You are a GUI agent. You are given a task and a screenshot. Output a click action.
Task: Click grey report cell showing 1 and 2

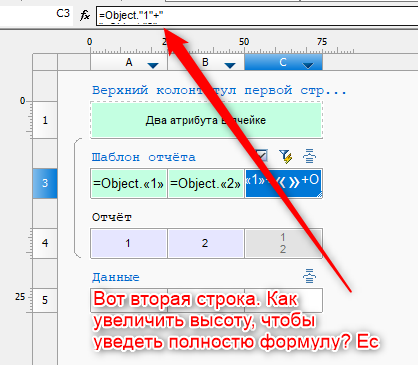(283, 243)
